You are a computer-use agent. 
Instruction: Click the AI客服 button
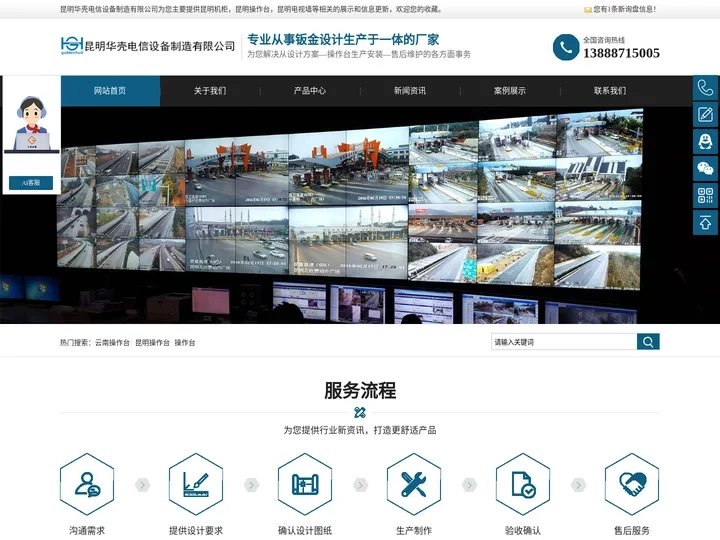[32, 183]
